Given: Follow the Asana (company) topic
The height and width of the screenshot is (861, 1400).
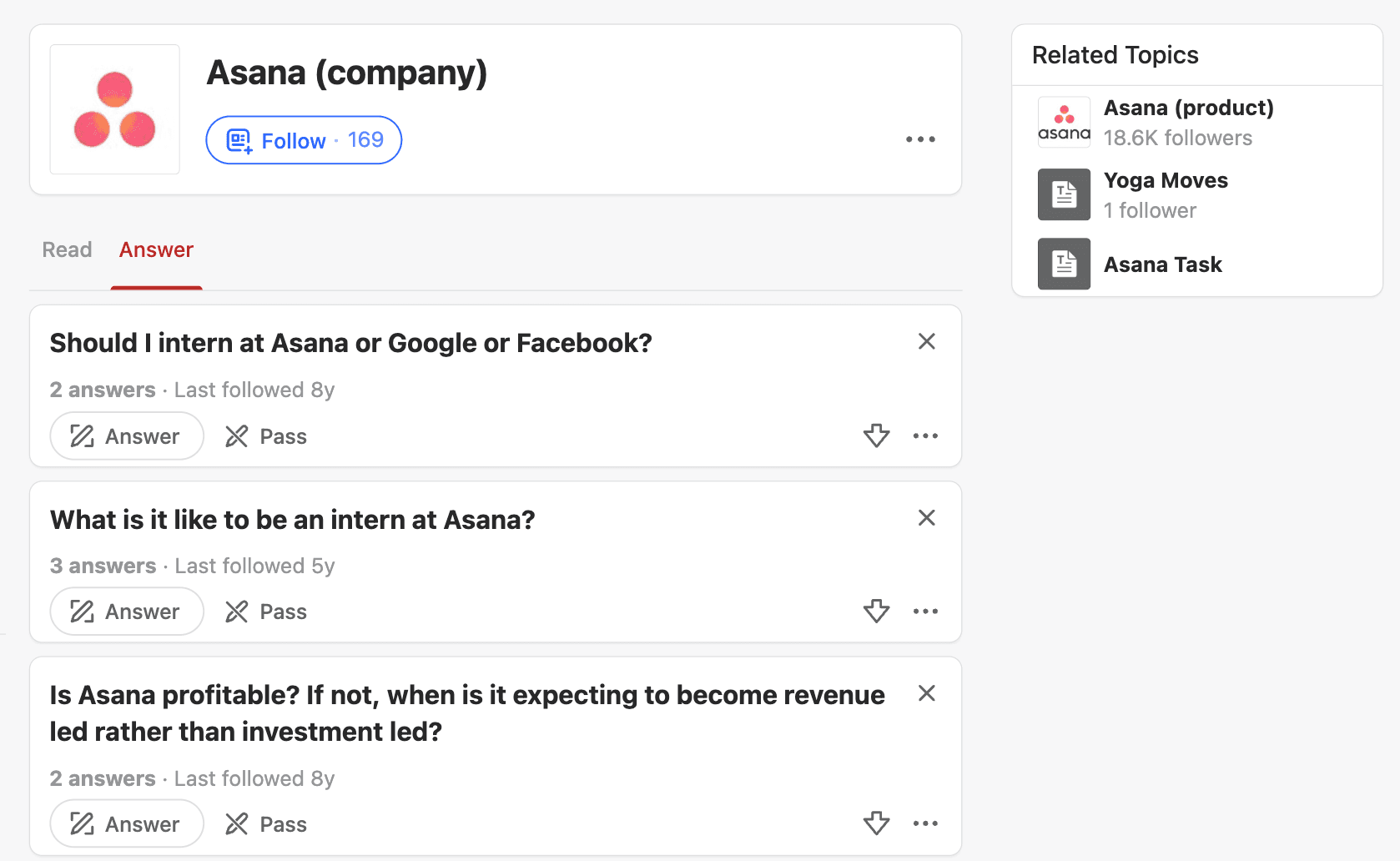Looking at the screenshot, I should [304, 140].
